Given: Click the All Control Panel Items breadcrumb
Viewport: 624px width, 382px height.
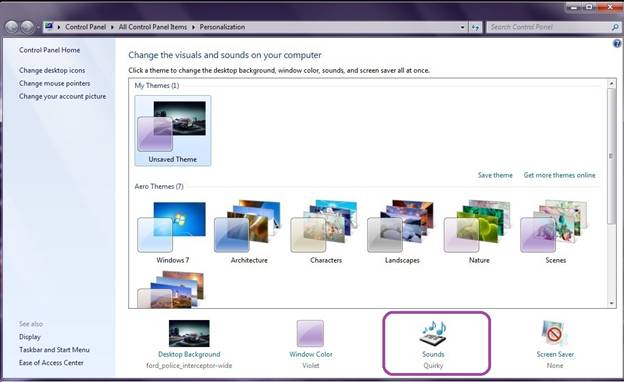Looking at the screenshot, I should tap(153, 27).
